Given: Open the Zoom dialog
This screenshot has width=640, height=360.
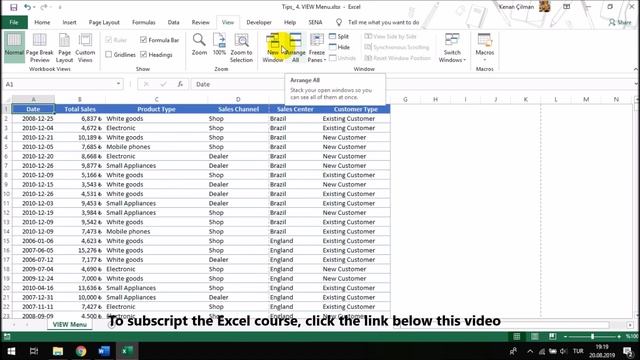Looking at the screenshot, I should click(199, 44).
